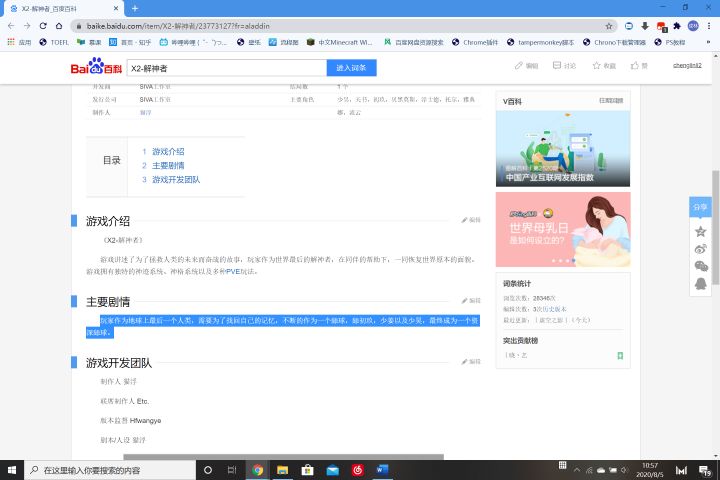Click the star icon in share sidebar

[x=700, y=232]
